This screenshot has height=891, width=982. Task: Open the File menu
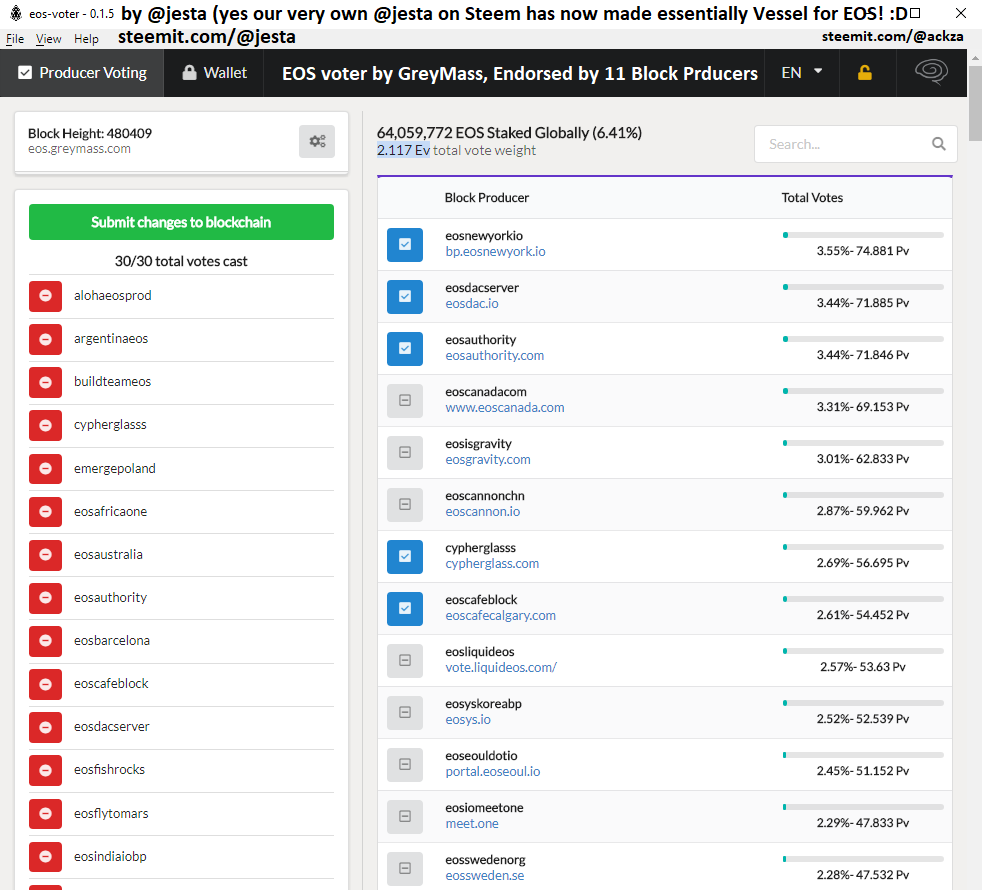pos(15,39)
